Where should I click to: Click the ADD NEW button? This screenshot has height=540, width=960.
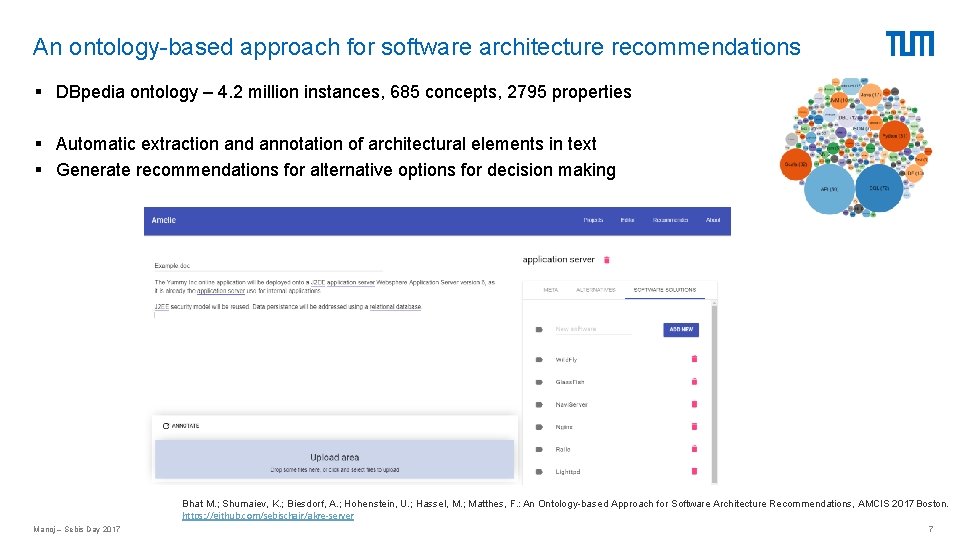click(x=681, y=329)
